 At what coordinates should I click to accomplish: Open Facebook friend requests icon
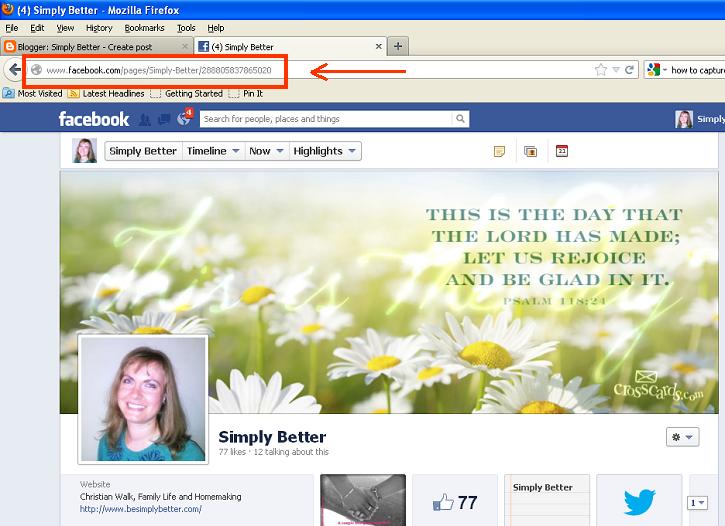point(145,120)
